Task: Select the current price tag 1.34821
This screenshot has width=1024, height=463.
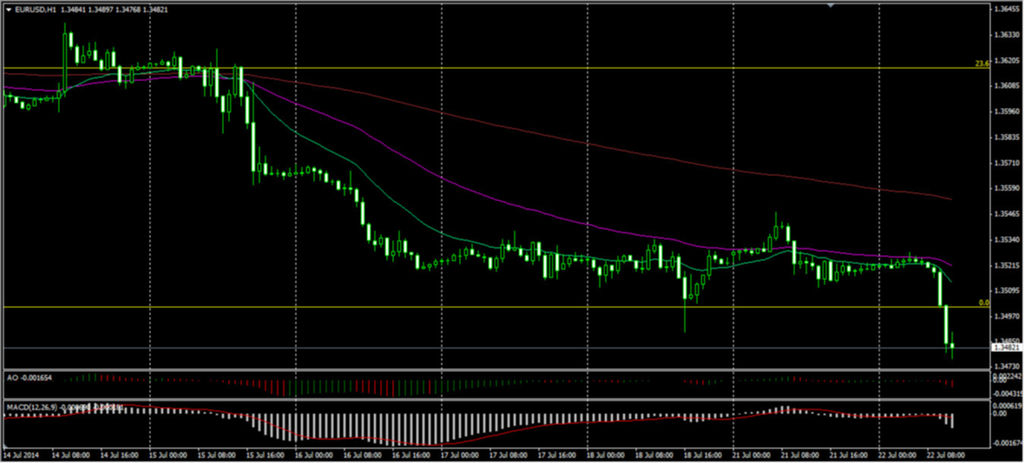Action: pyautogui.click(x=1005, y=347)
